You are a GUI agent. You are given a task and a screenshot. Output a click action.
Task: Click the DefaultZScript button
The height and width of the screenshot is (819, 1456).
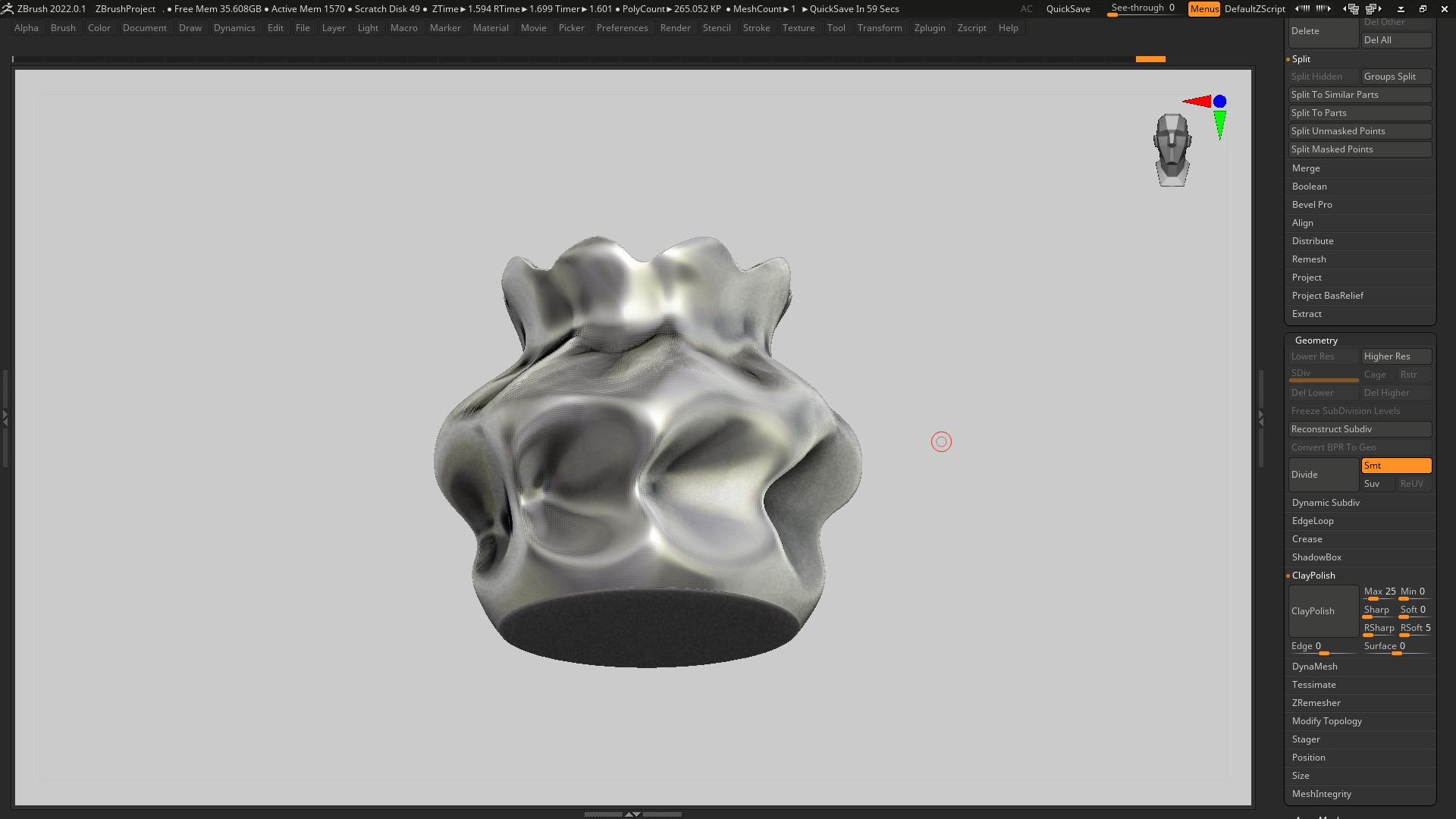tap(1254, 8)
